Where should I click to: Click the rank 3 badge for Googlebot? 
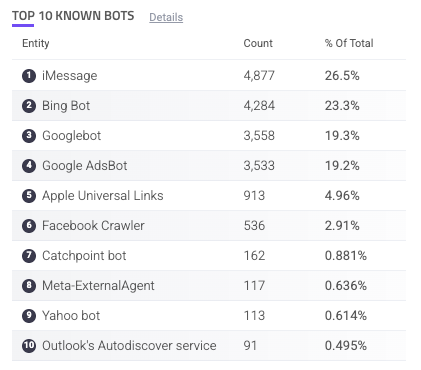pyautogui.click(x=29, y=136)
